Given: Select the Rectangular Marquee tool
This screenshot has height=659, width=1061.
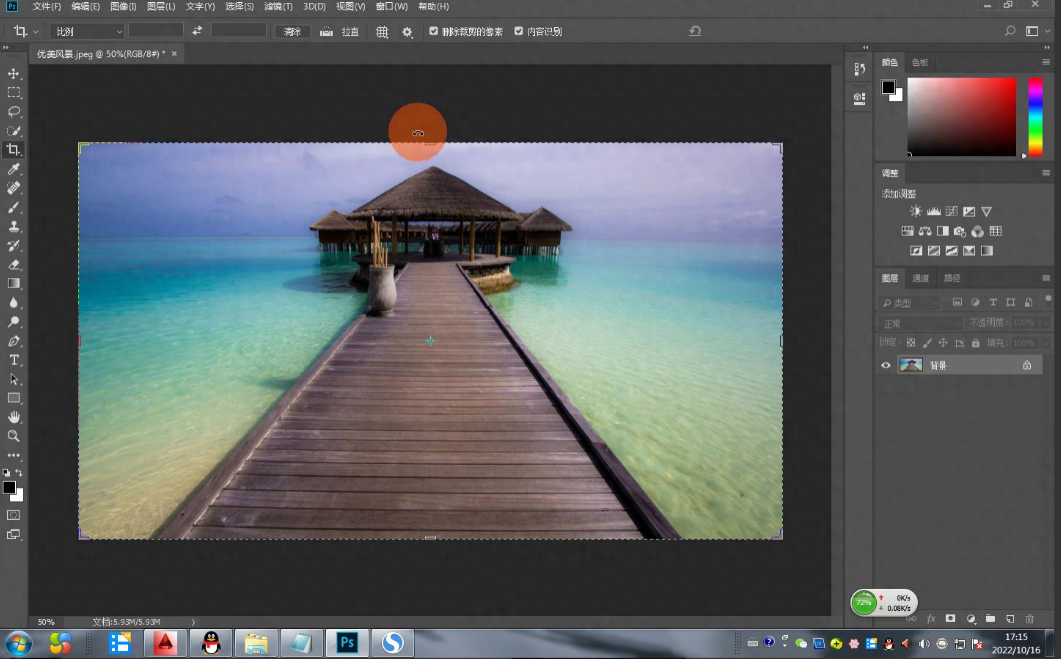Looking at the screenshot, I should pyautogui.click(x=14, y=92).
